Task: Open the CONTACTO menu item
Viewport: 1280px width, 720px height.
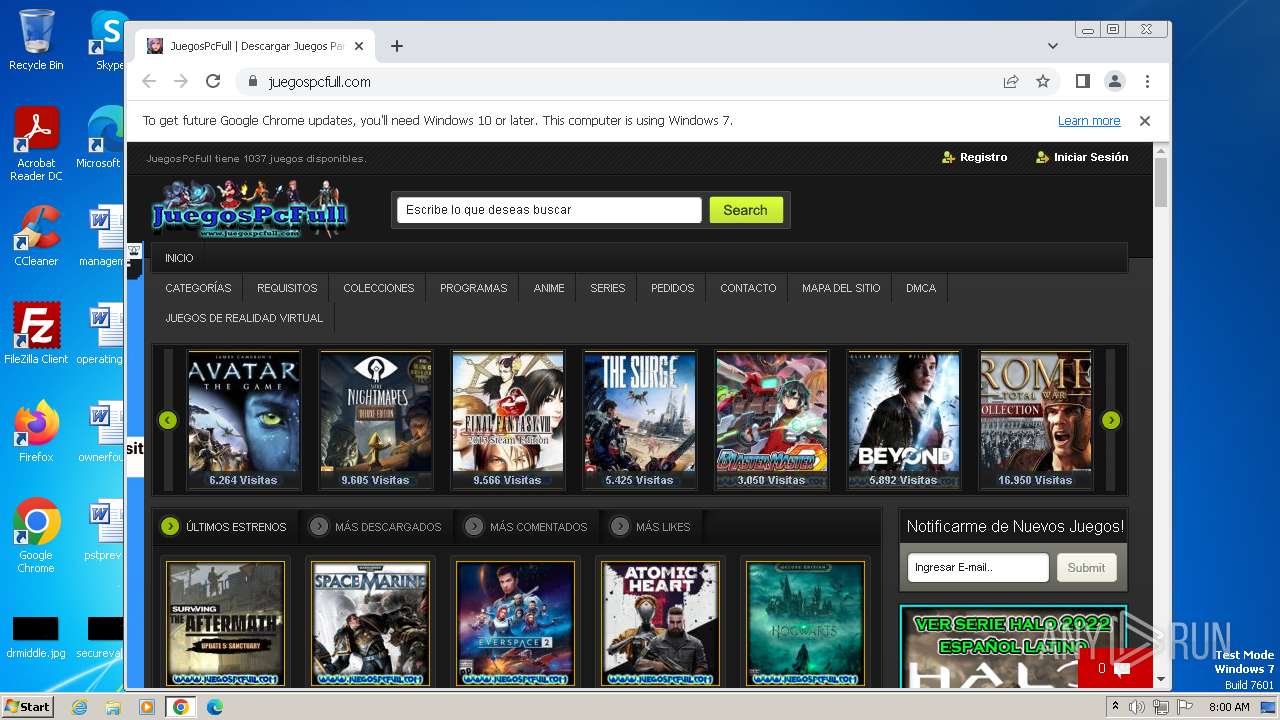Action: [x=748, y=288]
